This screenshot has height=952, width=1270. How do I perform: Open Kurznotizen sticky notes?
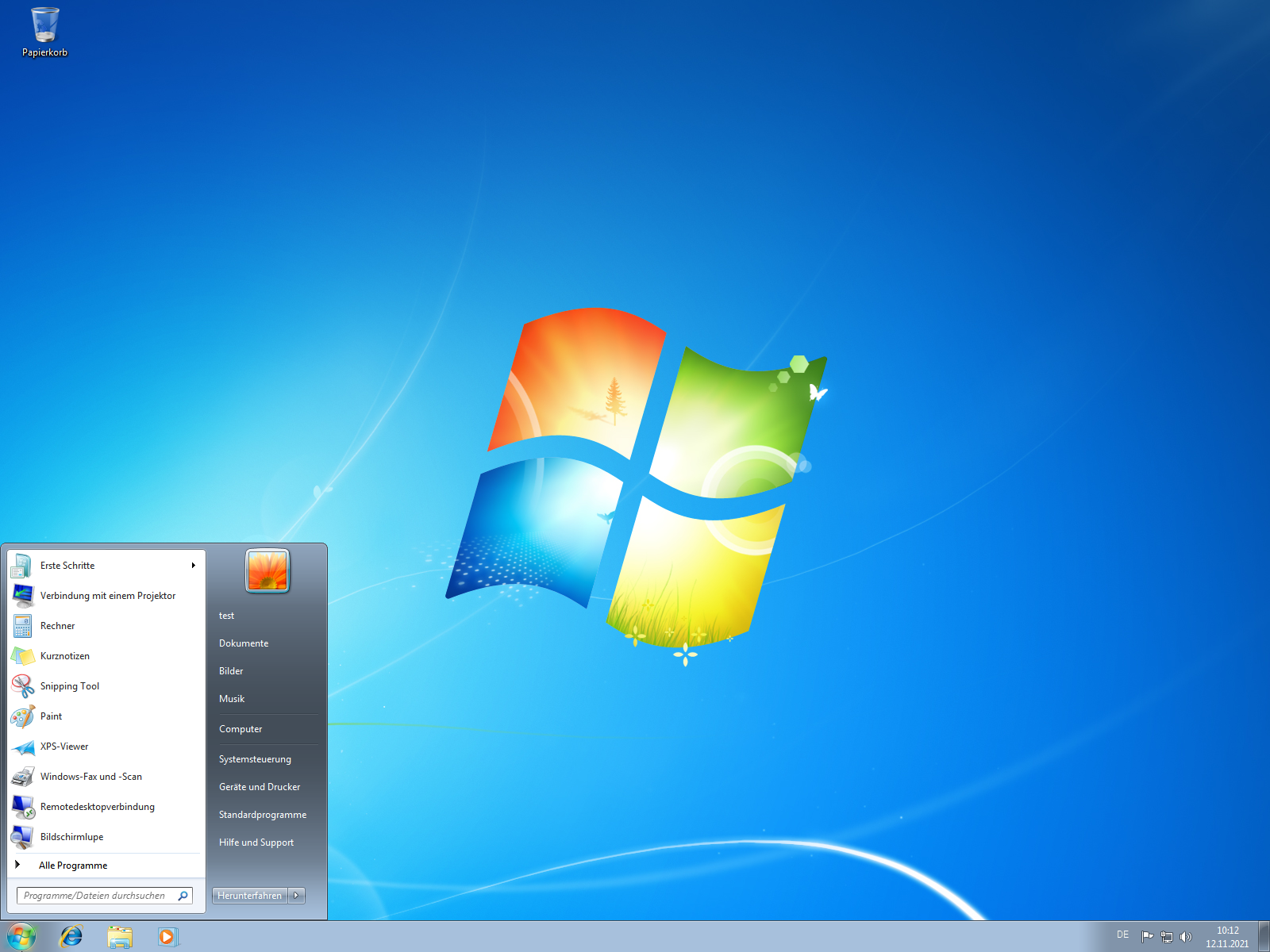(106, 656)
